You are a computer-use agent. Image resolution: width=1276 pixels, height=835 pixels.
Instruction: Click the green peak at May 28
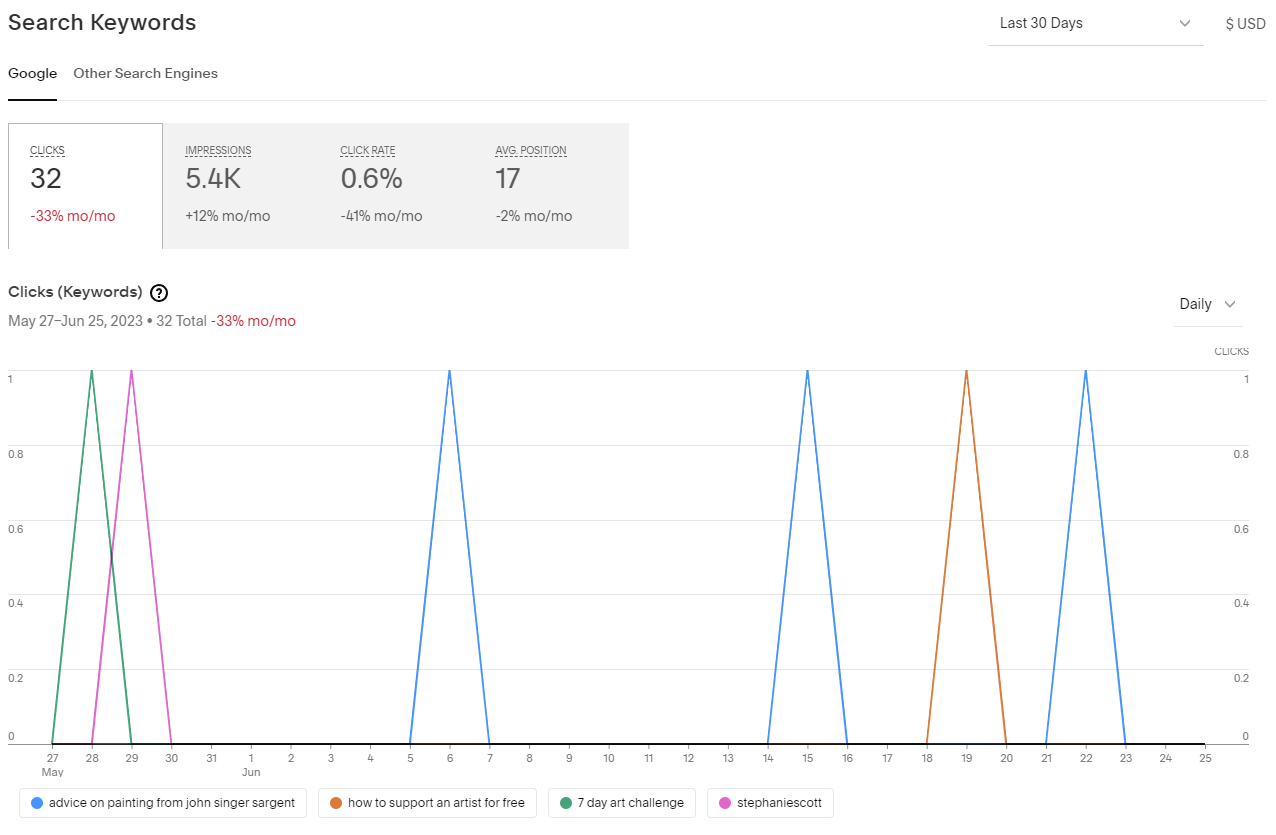point(92,371)
